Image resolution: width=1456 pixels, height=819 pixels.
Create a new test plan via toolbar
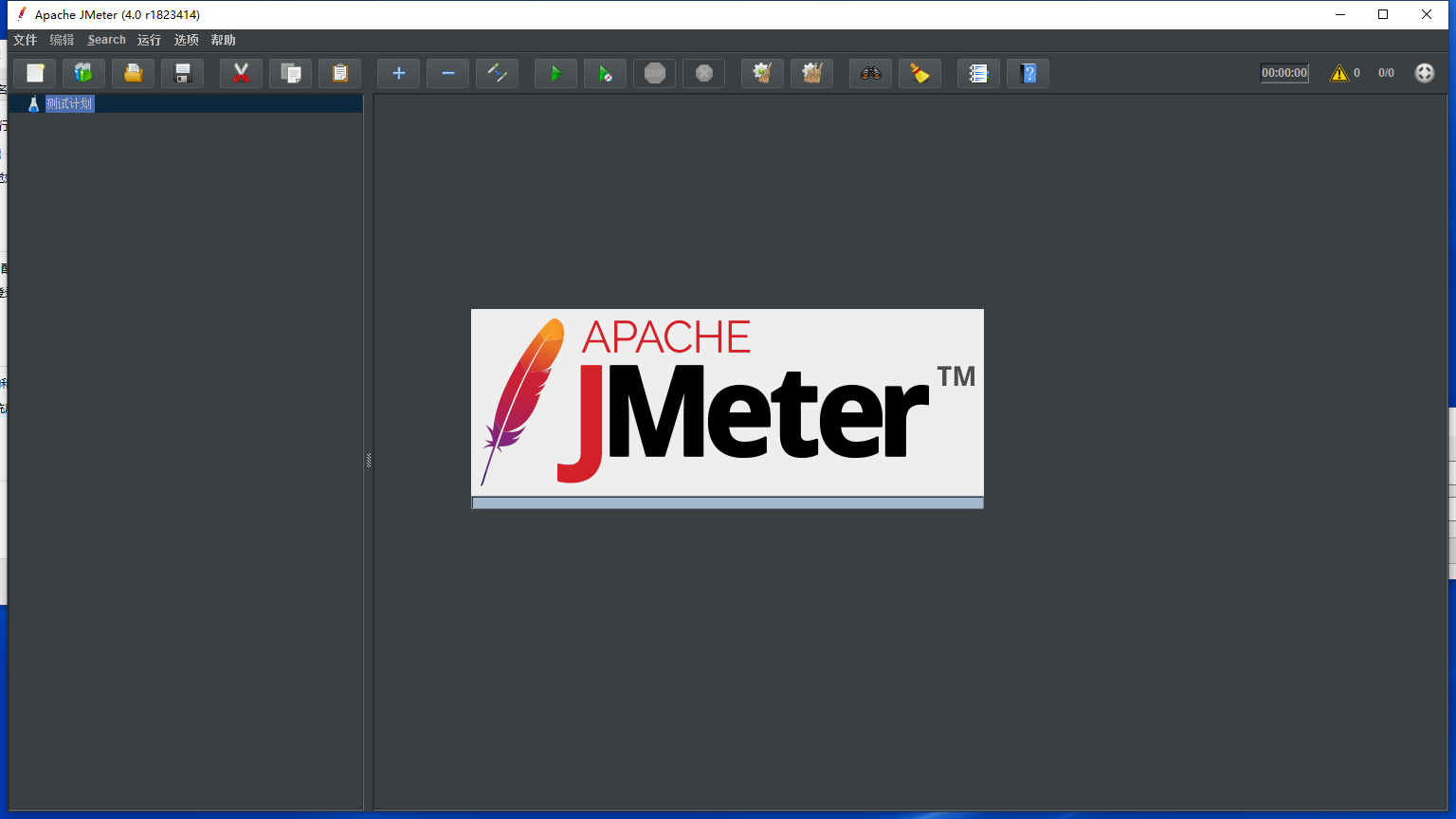pos(35,73)
